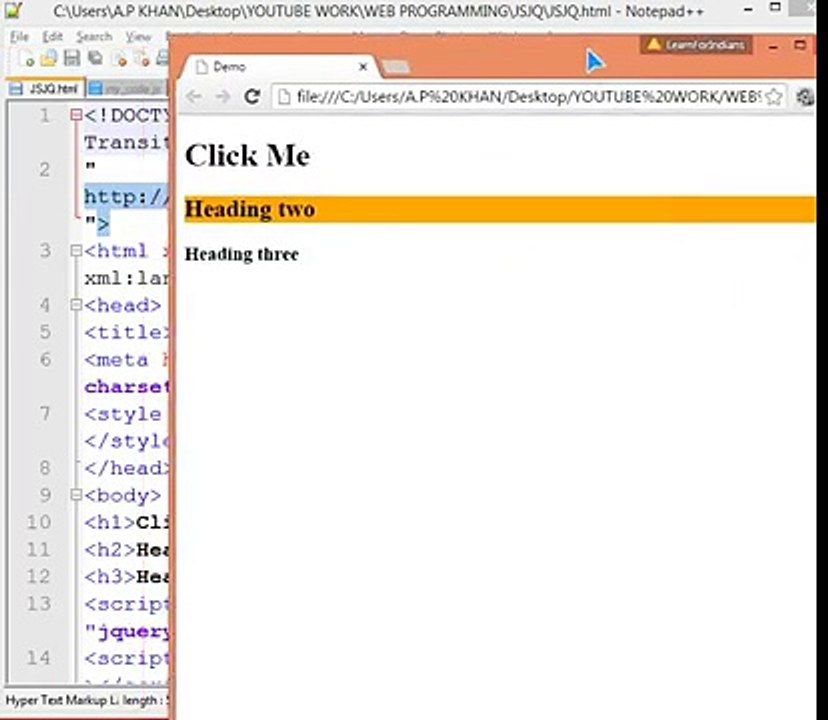Viewport: 828px width, 720px height.
Task: Collapse the DOCTYPE fold on line 1
Action: pyautogui.click(x=76, y=115)
